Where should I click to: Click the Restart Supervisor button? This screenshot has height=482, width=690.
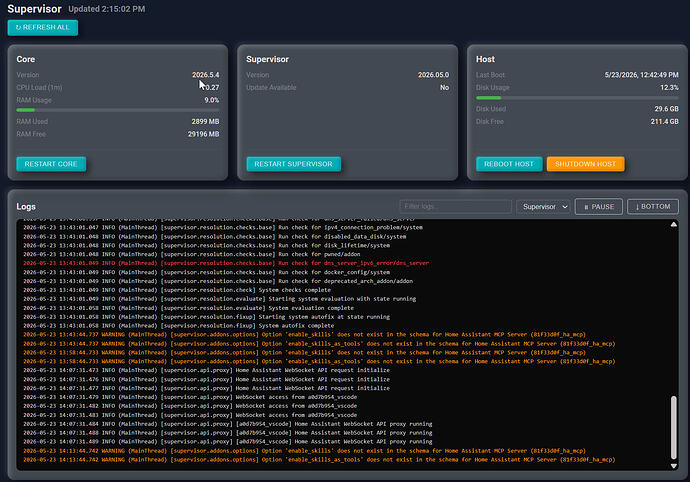coord(294,164)
